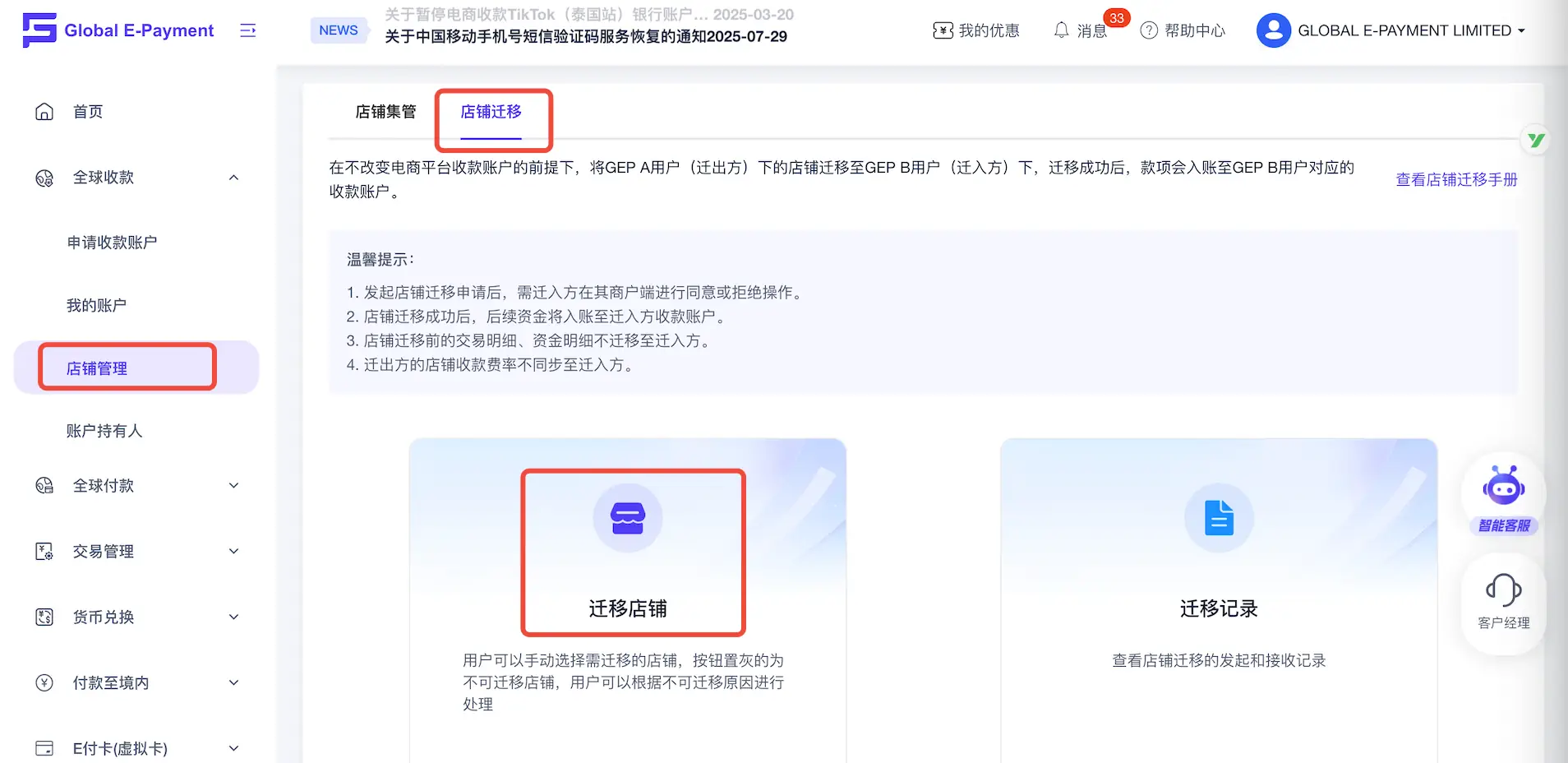Click the 交易管理 document icon

(x=44, y=552)
